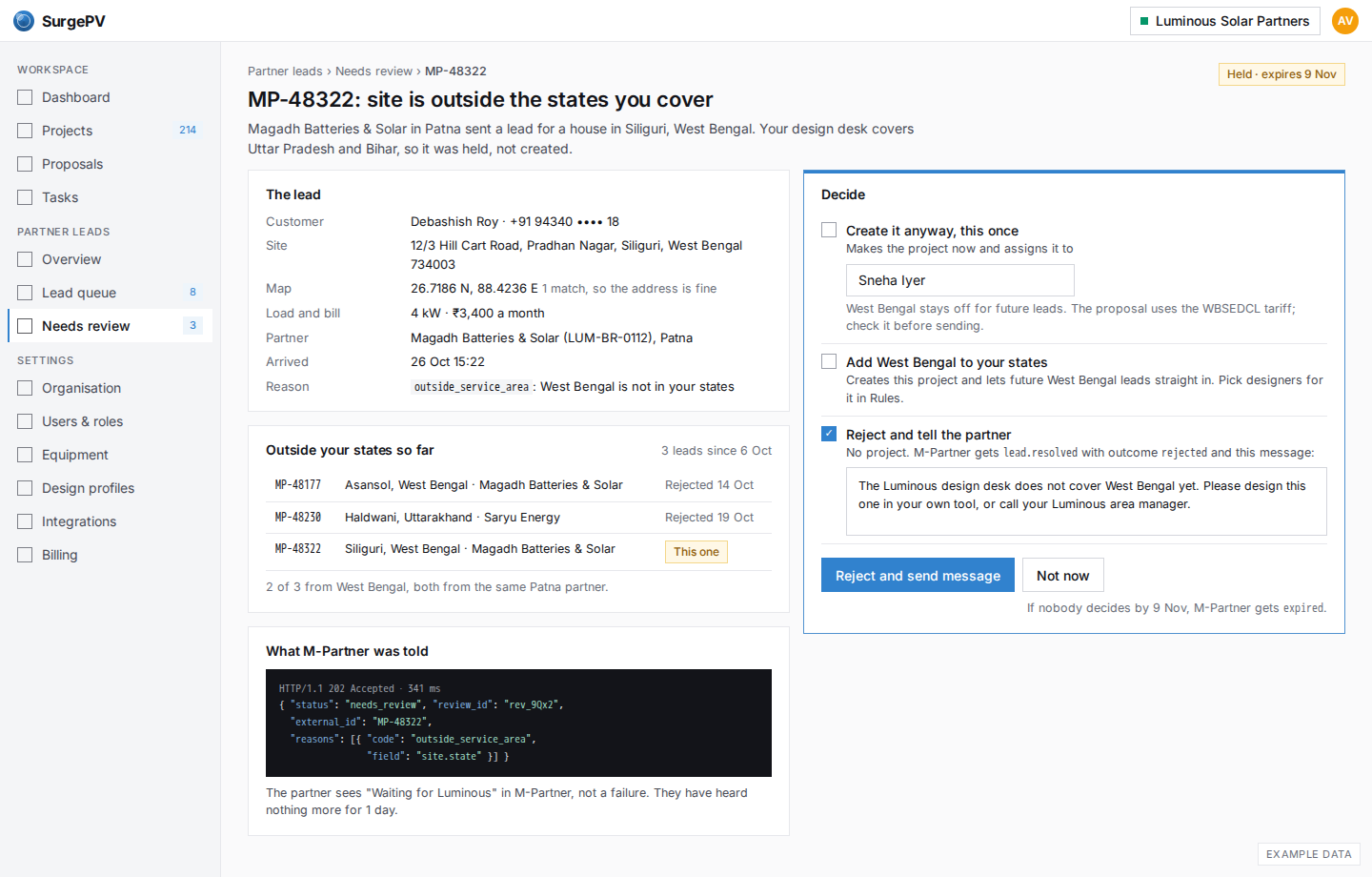Open the AV user avatar
1372x877 pixels.
pyautogui.click(x=1345, y=21)
